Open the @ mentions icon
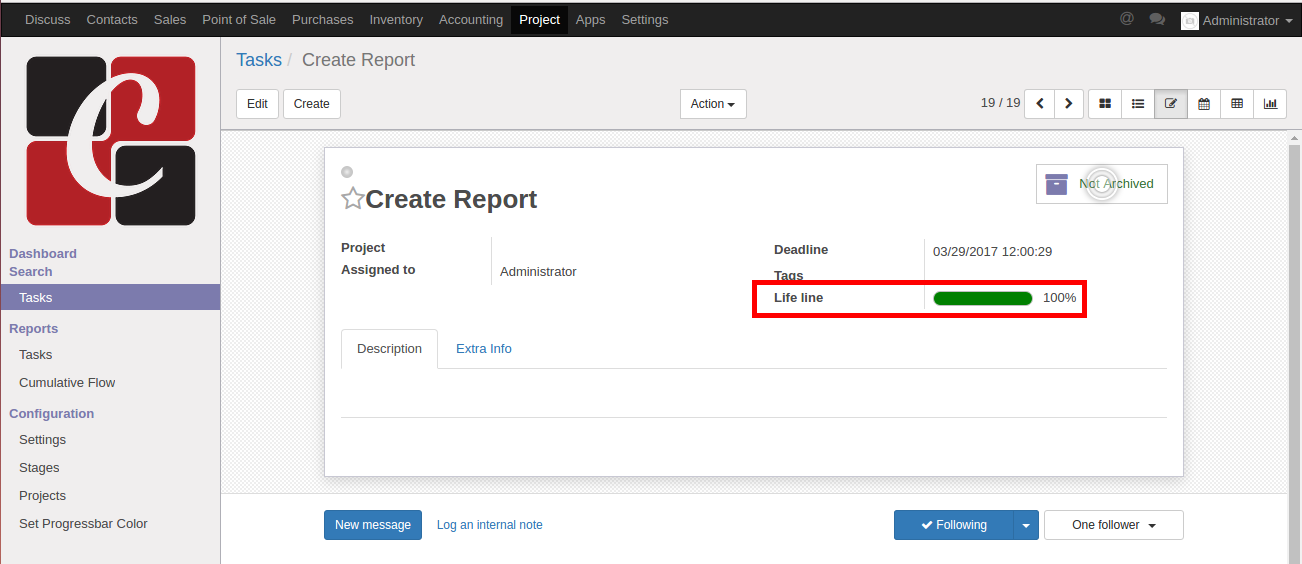1302x564 pixels. click(1127, 19)
